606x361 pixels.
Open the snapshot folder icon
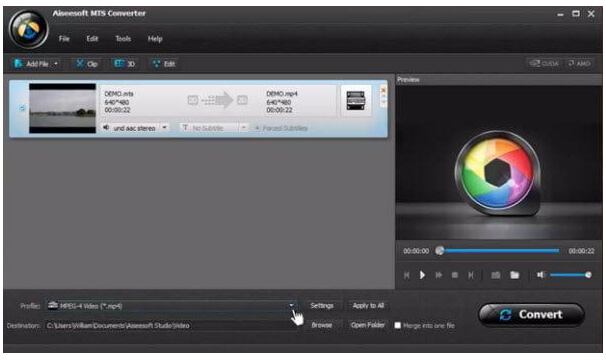point(514,275)
